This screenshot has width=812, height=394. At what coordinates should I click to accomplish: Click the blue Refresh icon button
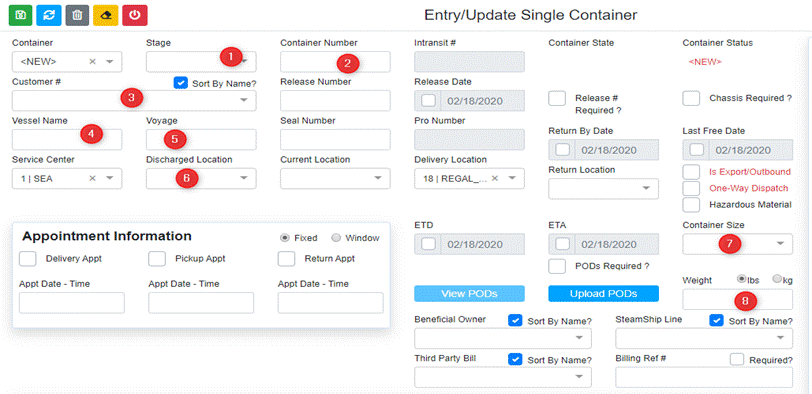click(x=50, y=15)
